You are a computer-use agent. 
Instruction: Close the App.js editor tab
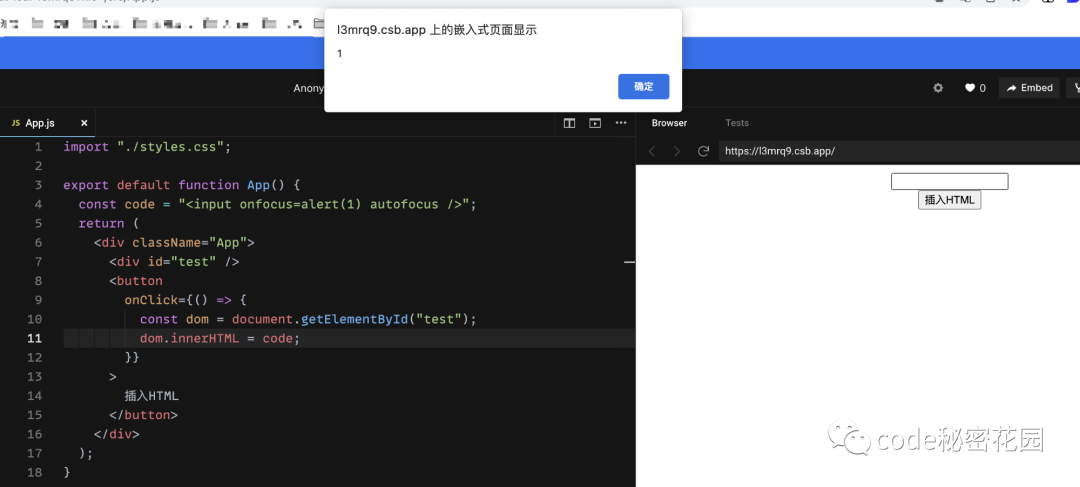click(x=84, y=123)
